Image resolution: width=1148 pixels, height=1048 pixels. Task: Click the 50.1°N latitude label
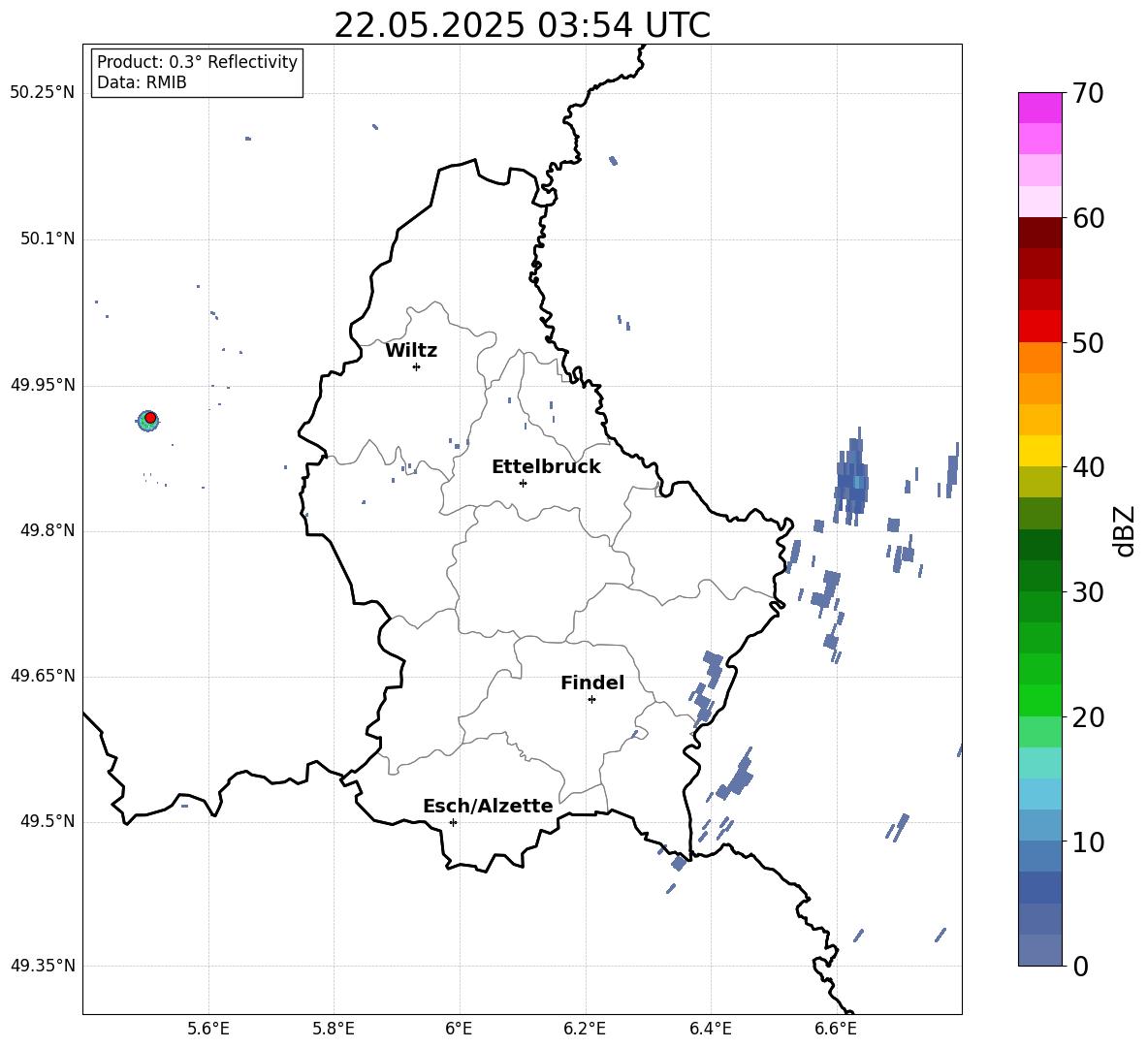point(48,239)
